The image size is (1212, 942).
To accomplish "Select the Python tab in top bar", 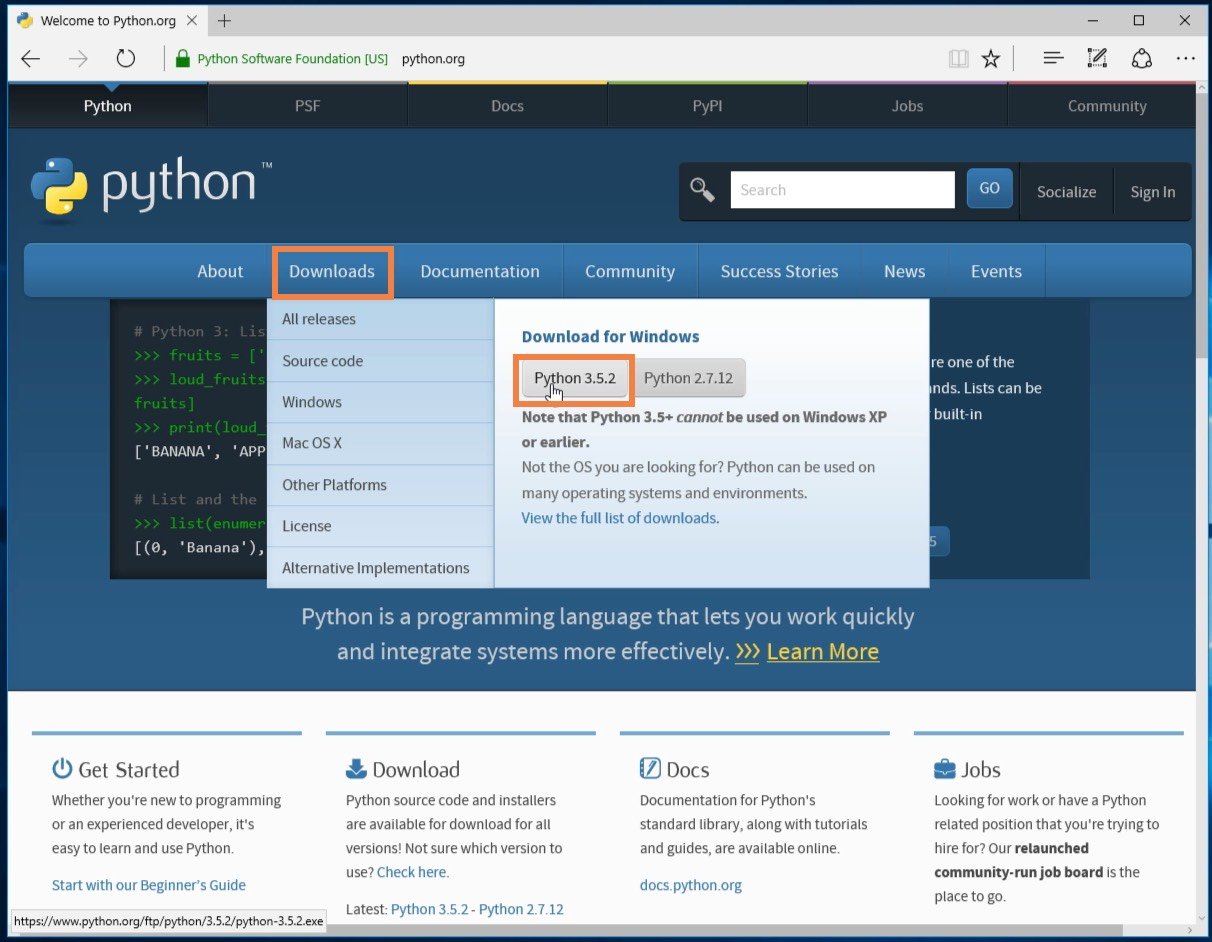I will pos(108,106).
